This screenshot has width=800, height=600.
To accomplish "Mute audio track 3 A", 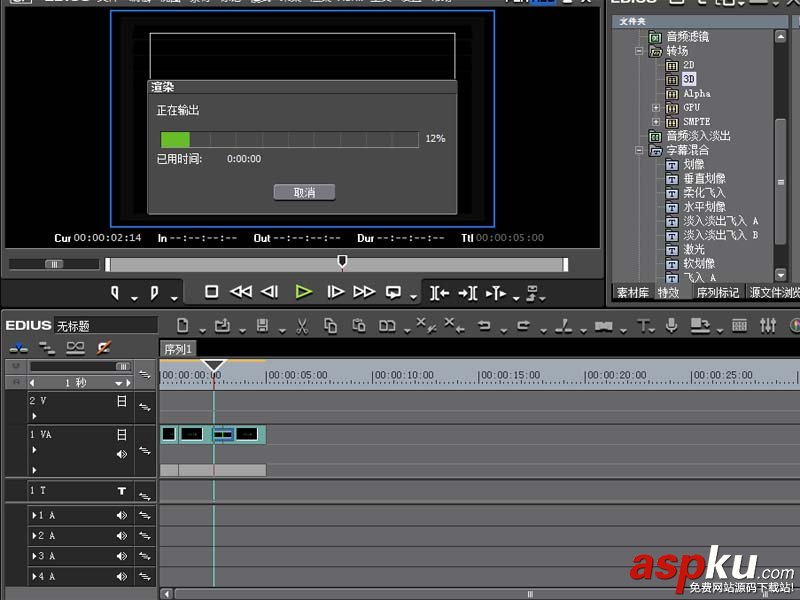I will 121,556.
